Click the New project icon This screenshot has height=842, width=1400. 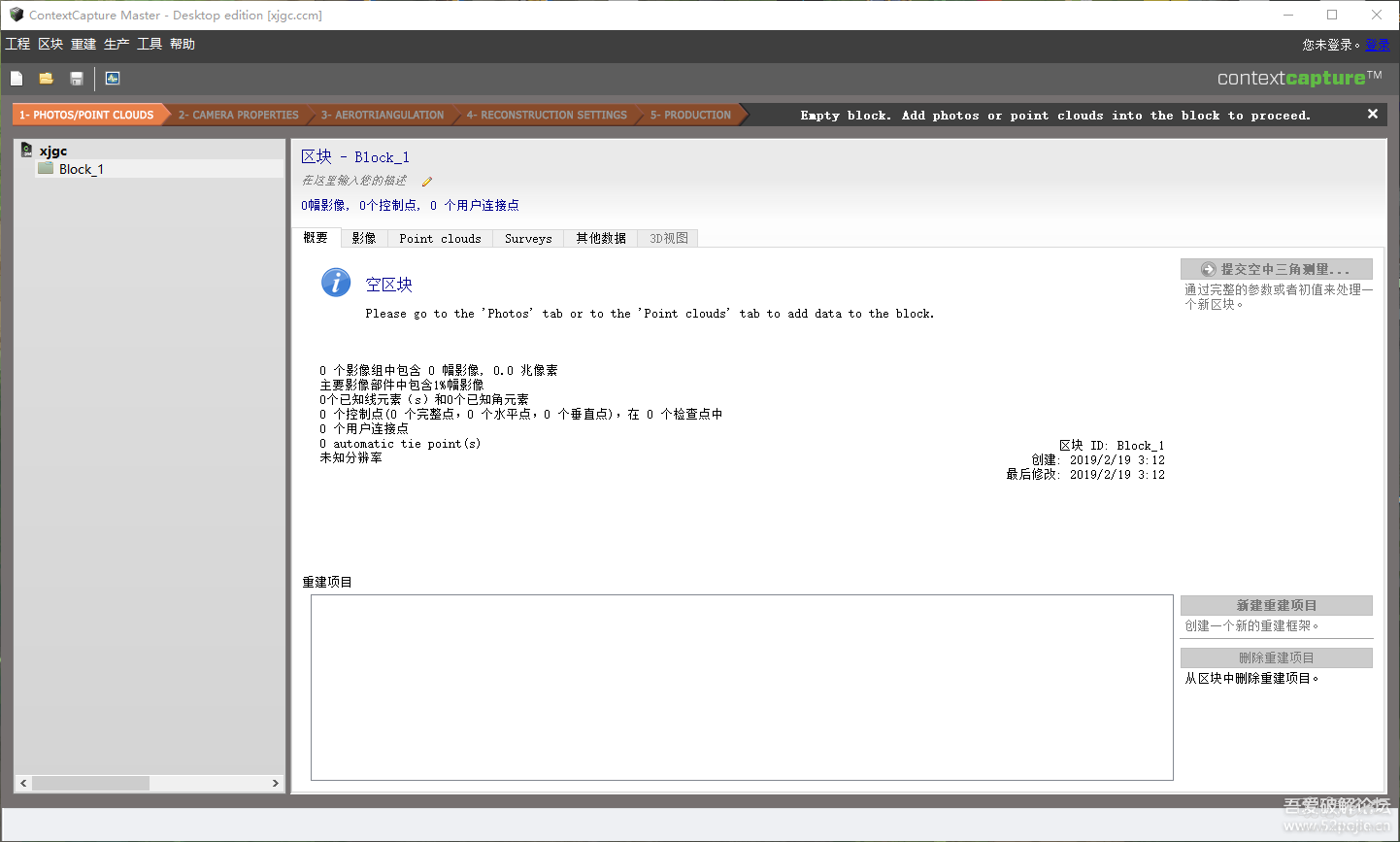17,79
